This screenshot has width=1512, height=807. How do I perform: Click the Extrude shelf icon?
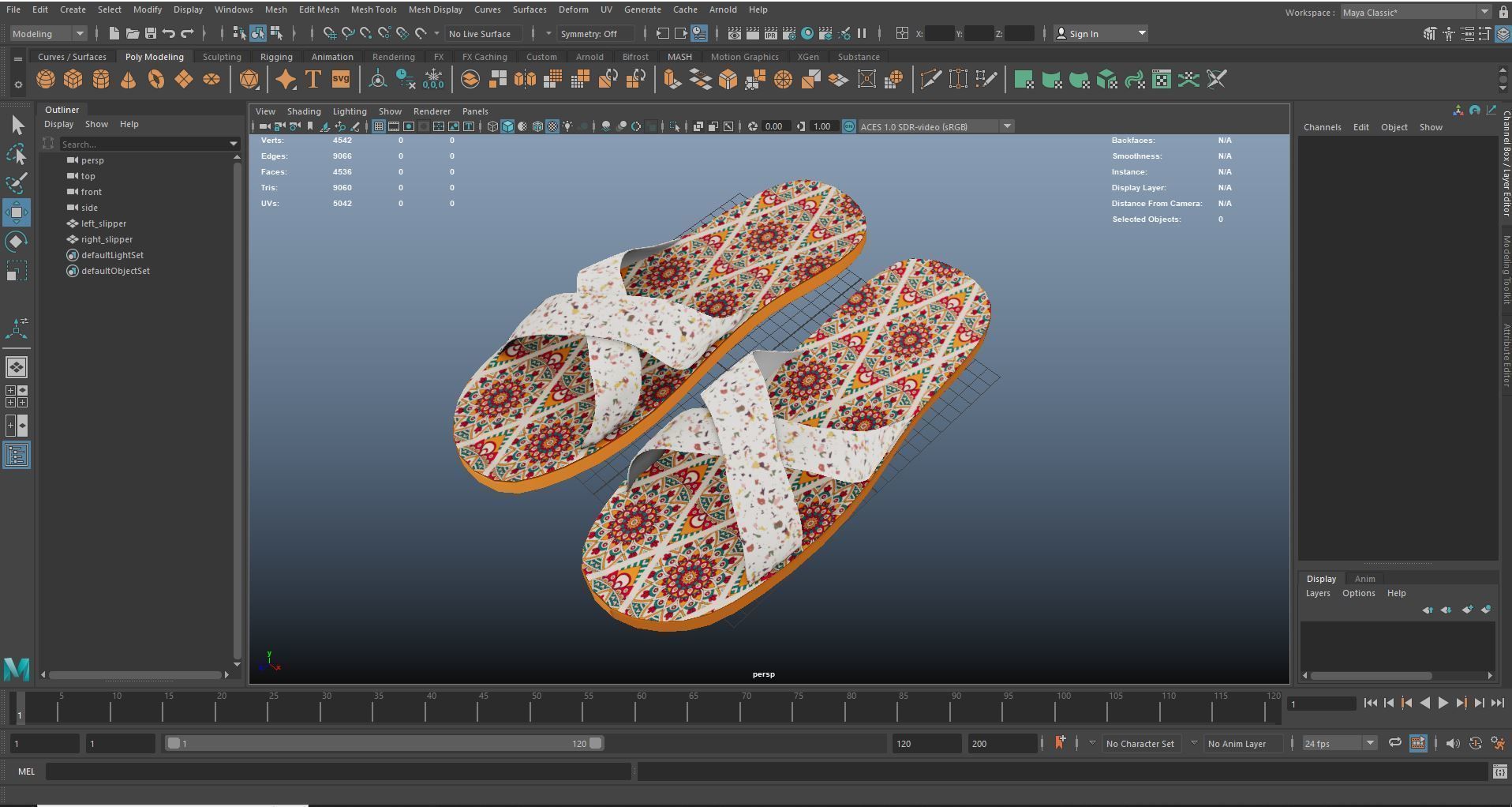(x=672, y=79)
